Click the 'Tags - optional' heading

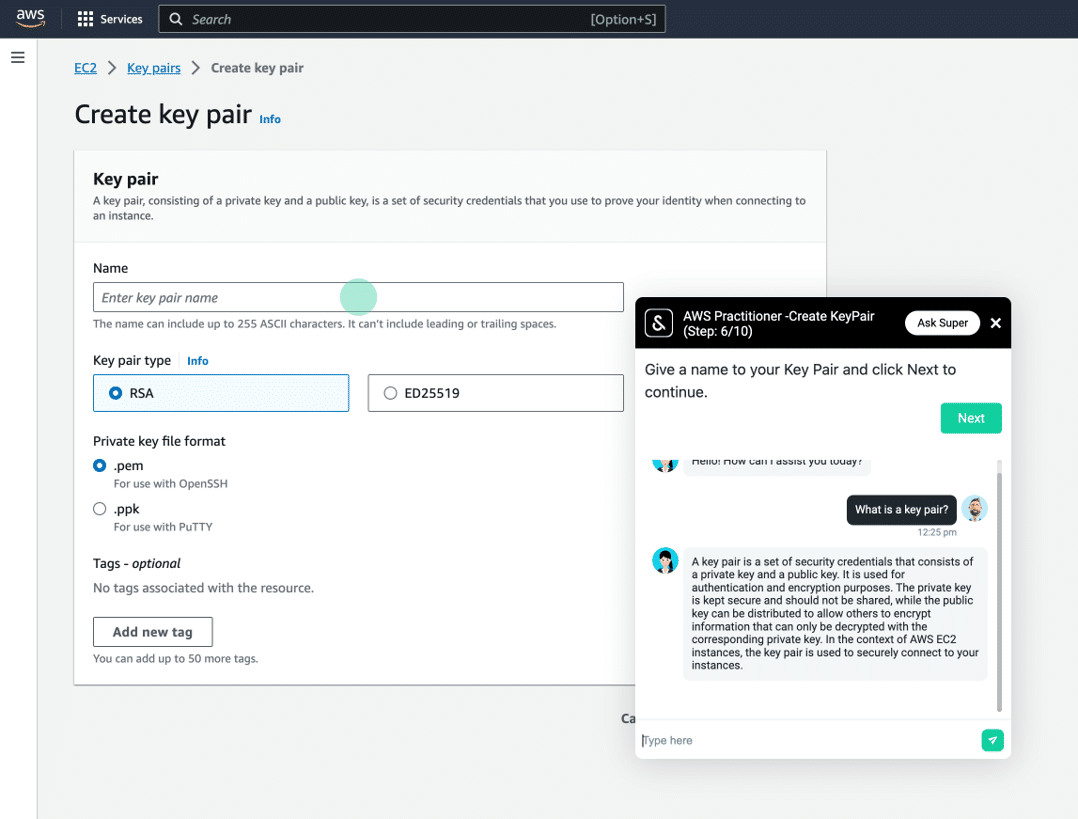point(137,563)
